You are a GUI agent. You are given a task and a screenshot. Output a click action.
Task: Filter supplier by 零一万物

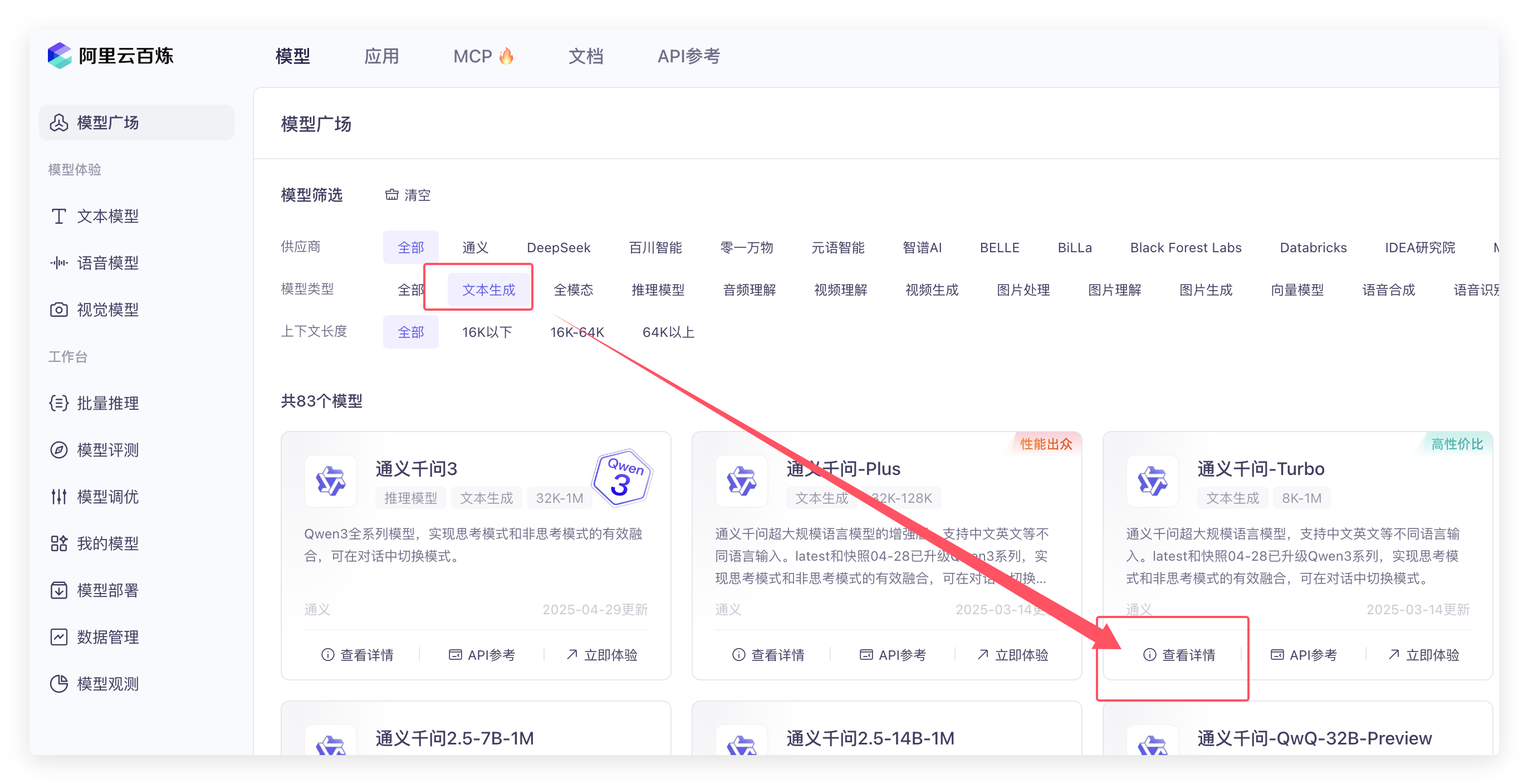tap(747, 247)
